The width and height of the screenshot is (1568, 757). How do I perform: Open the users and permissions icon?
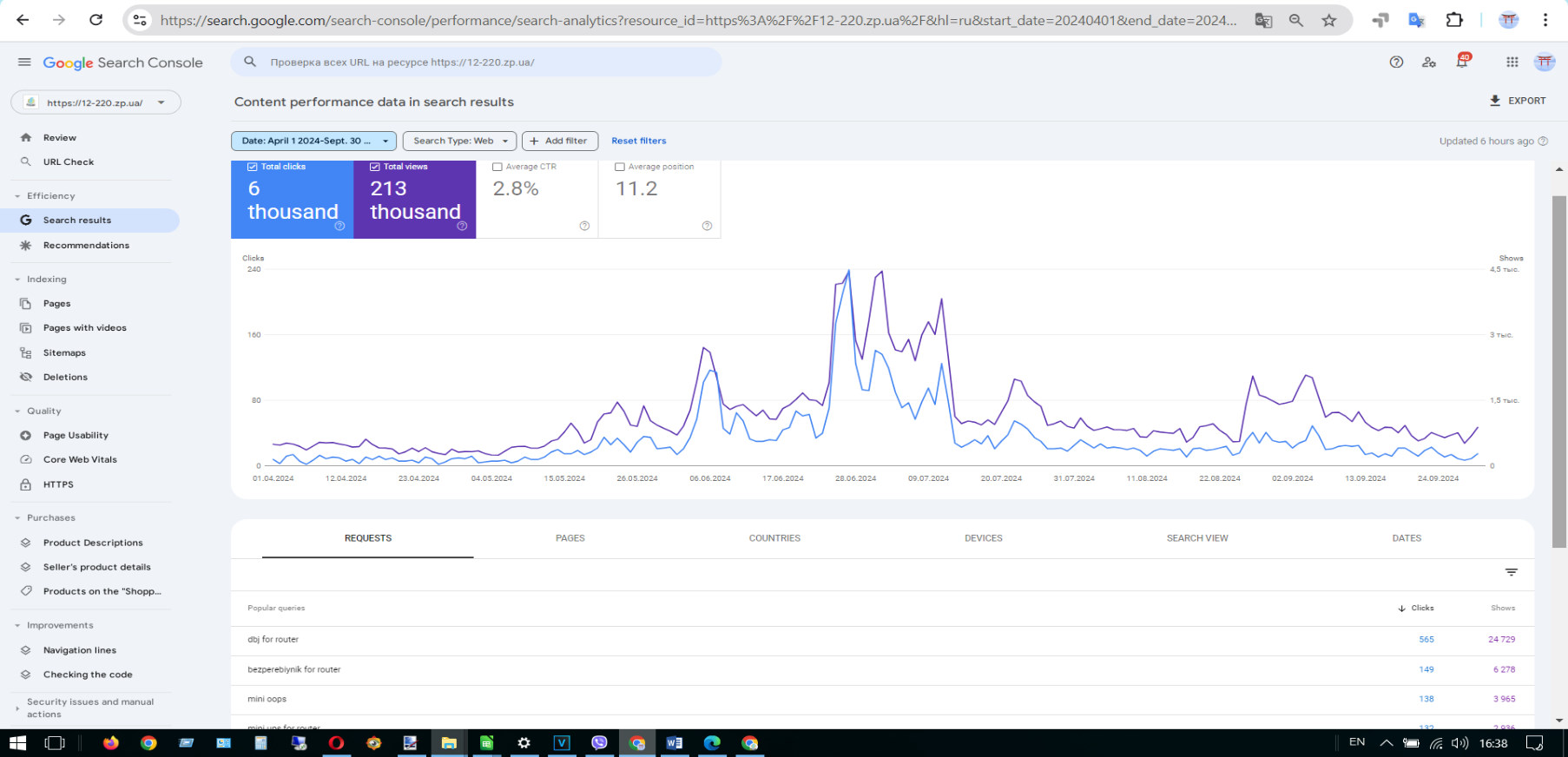[1429, 62]
